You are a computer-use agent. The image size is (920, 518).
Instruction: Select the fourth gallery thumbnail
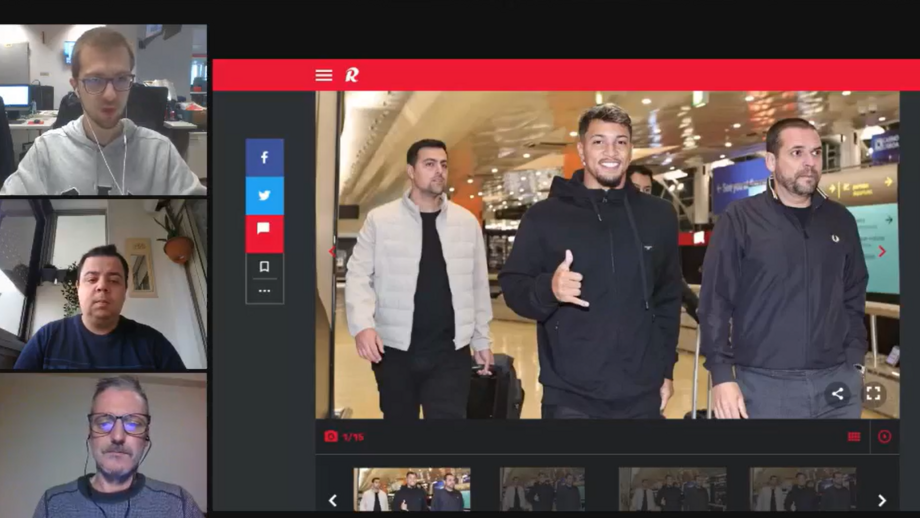802,490
